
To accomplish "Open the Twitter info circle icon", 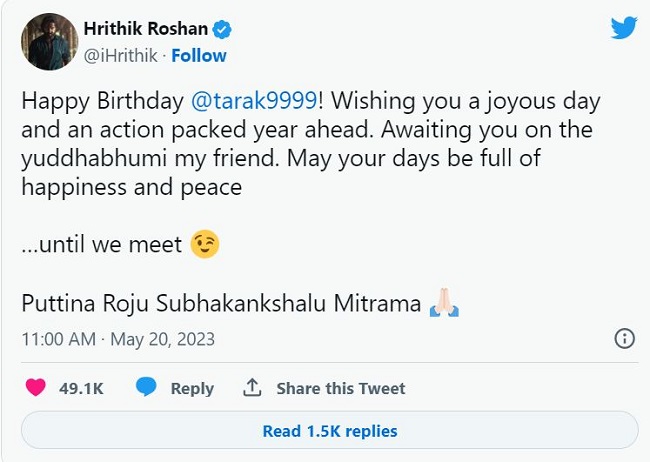I will point(623,338).
